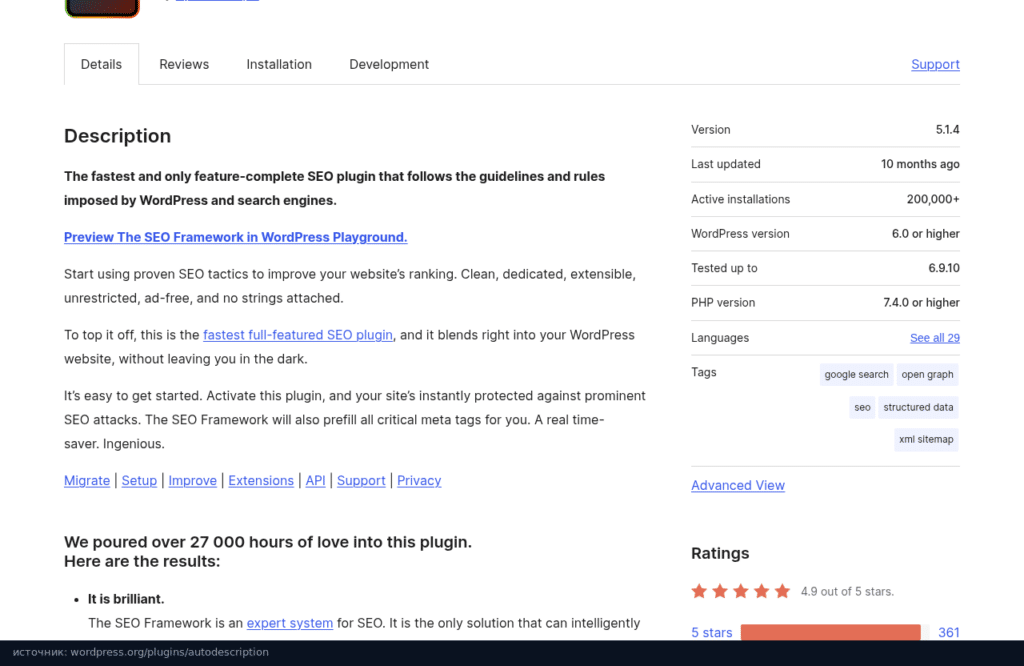Select the google search tag
The width and height of the screenshot is (1024, 666).
tap(856, 375)
